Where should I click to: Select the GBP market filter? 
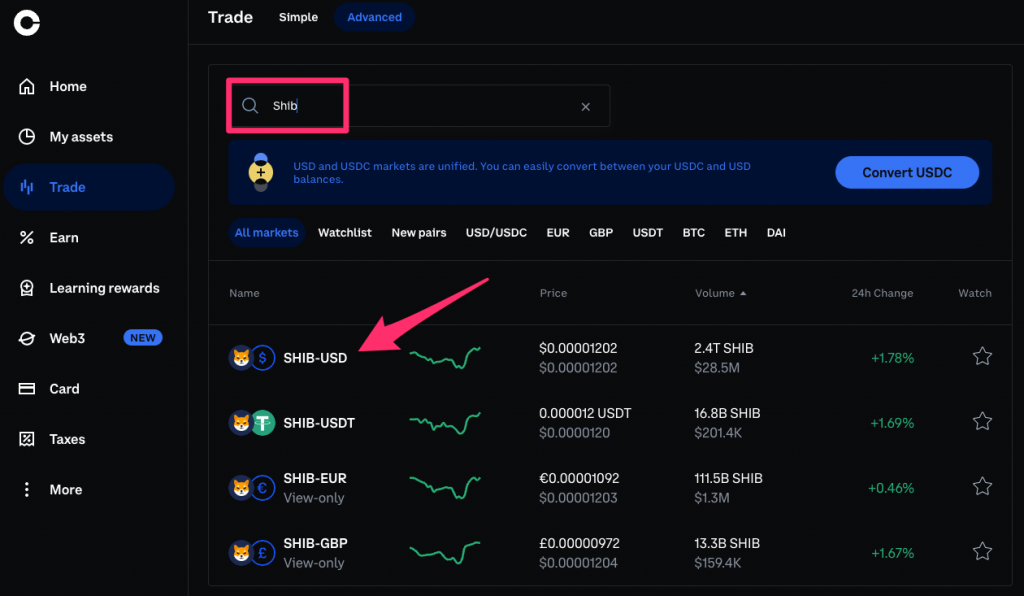[601, 232]
